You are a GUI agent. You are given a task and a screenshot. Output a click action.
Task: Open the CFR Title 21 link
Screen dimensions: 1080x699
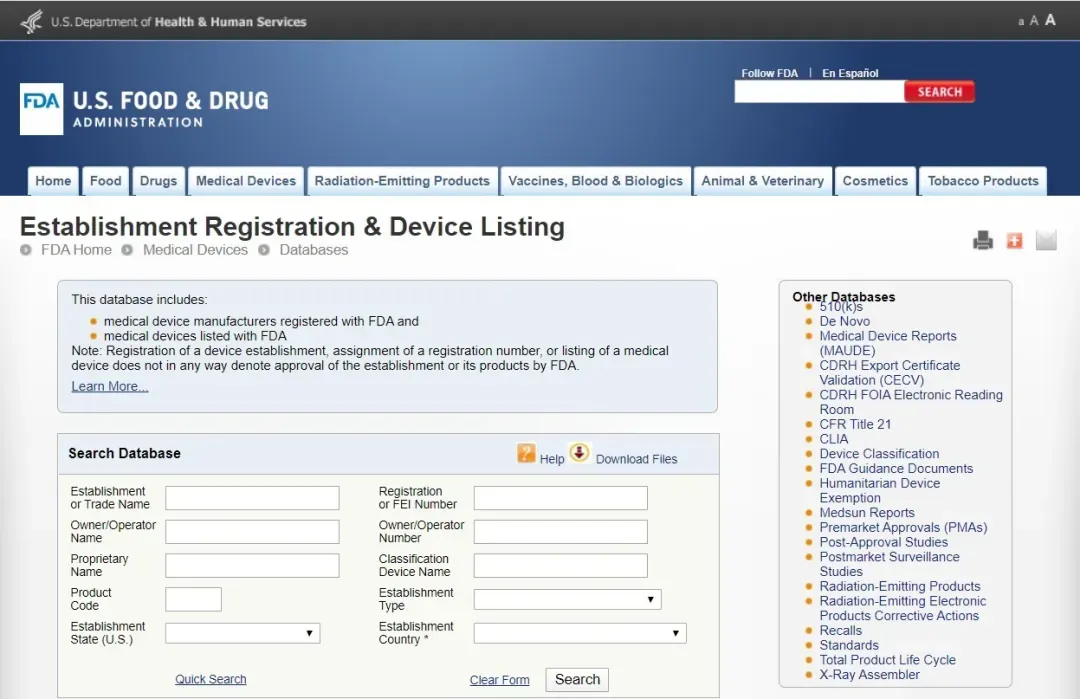[855, 424]
